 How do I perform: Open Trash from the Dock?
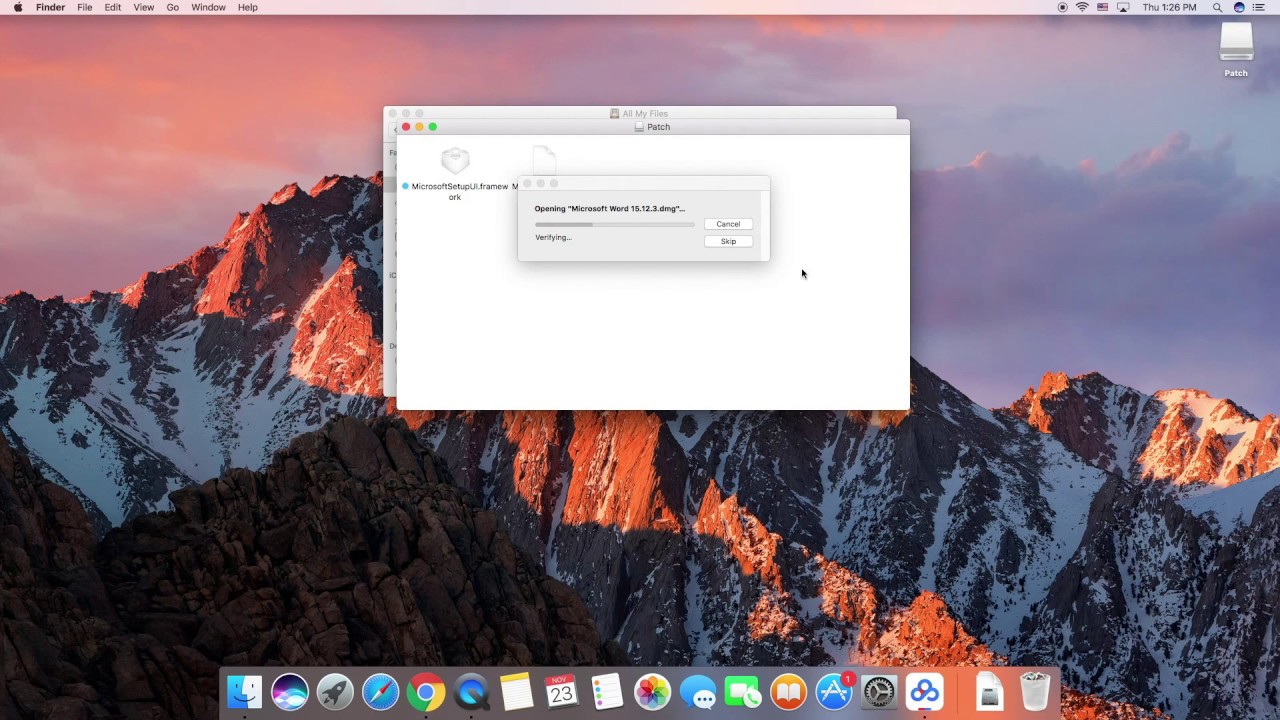[x=1035, y=692]
